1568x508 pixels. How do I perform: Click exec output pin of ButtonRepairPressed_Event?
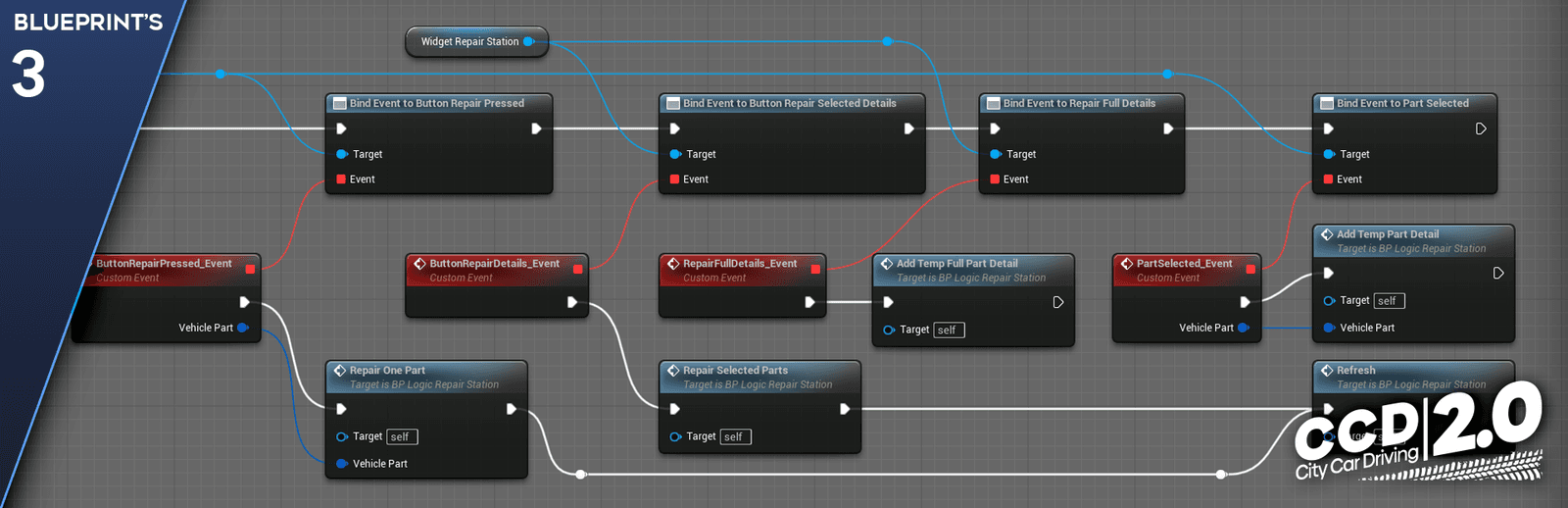click(244, 302)
